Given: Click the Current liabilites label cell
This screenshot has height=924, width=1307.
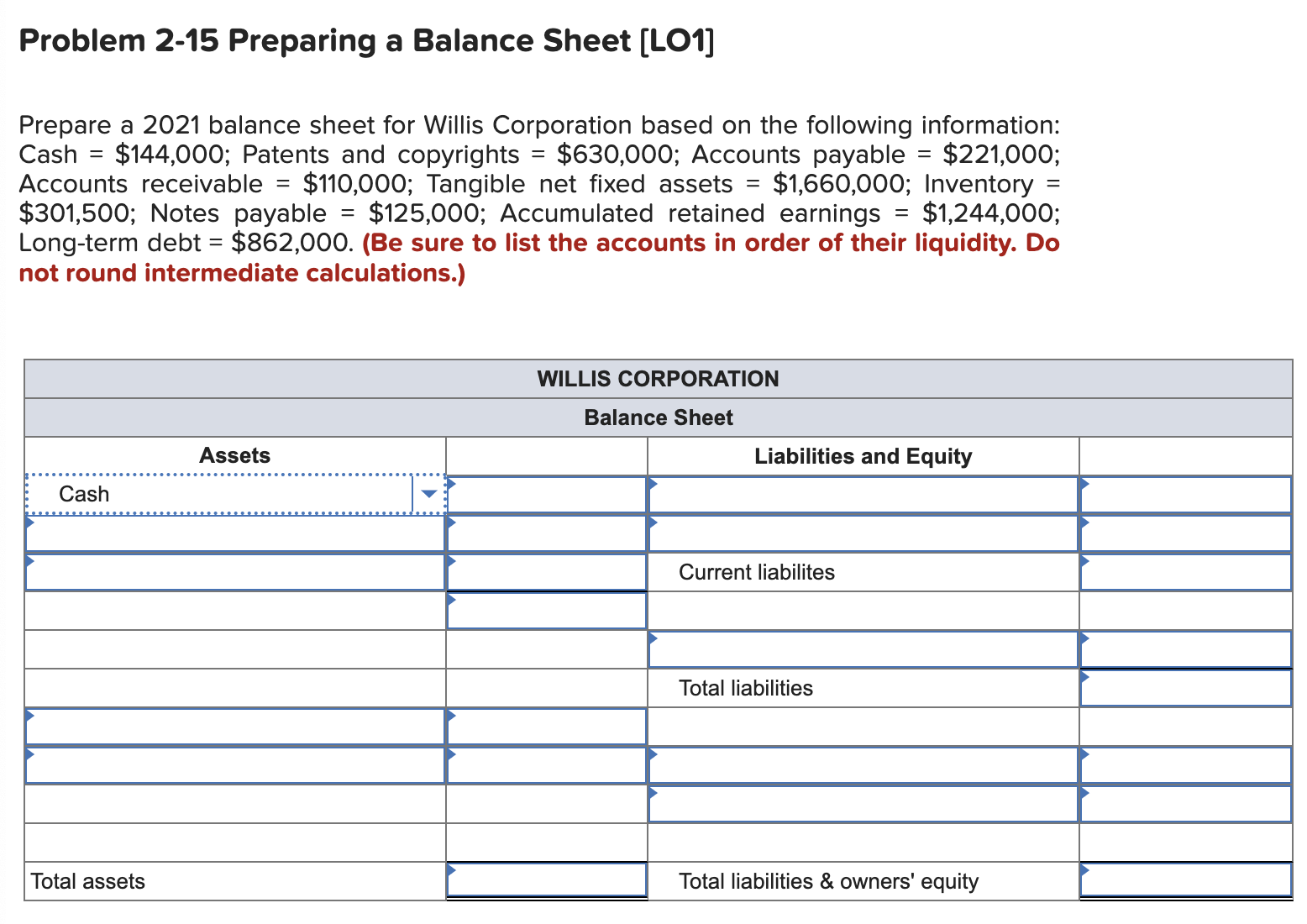Looking at the screenshot, I should coord(756,572).
